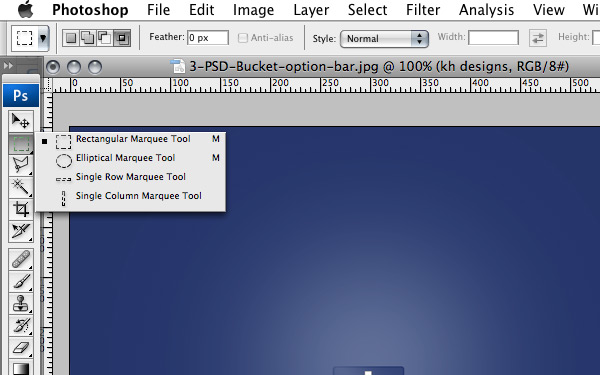Click the Ps logo in toolbox
The height and width of the screenshot is (375, 600).
tap(21, 95)
